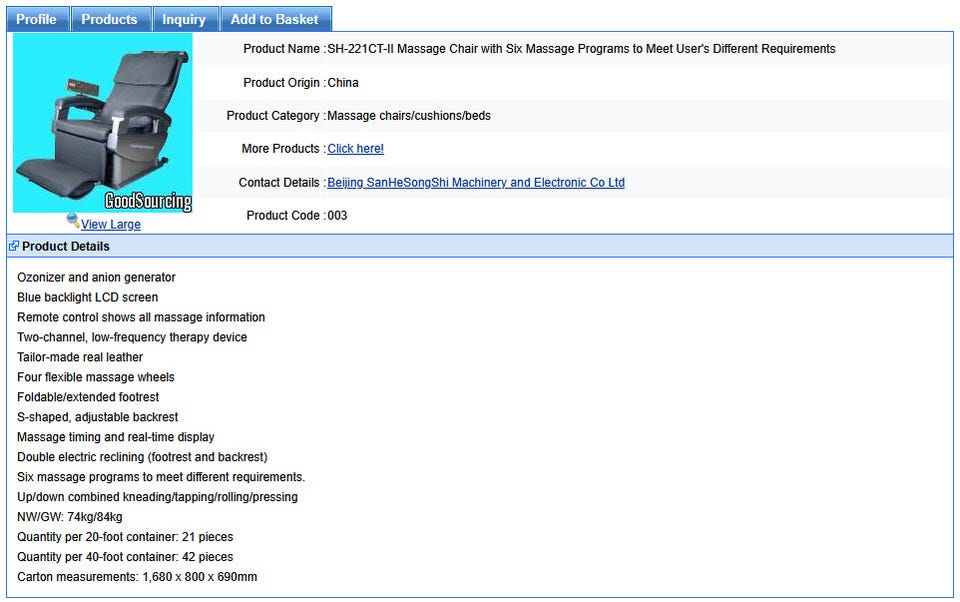Follow the 'Click here!' more products link
The width and height of the screenshot is (960, 602).
point(356,149)
